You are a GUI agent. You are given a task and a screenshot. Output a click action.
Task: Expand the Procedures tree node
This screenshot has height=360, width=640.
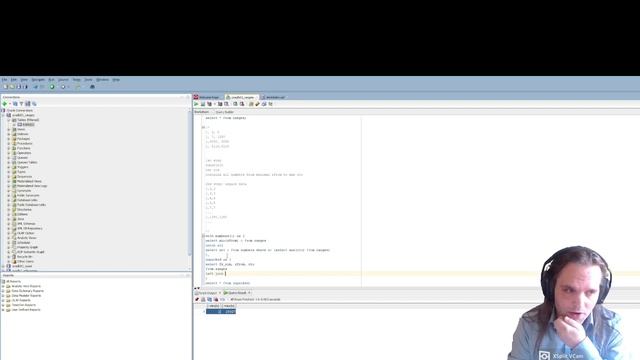[x=9, y=144]
